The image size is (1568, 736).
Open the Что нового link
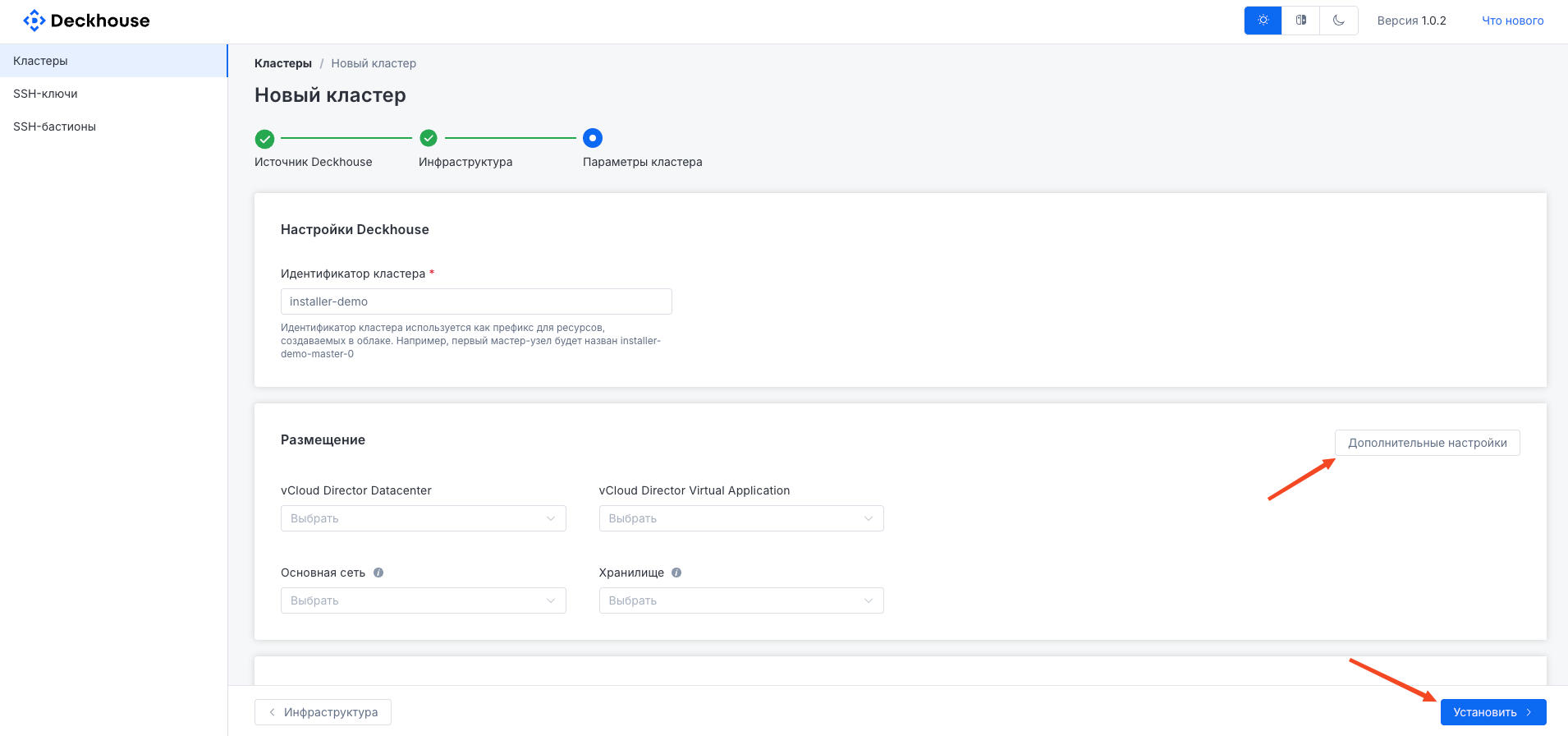point(1512,21)
